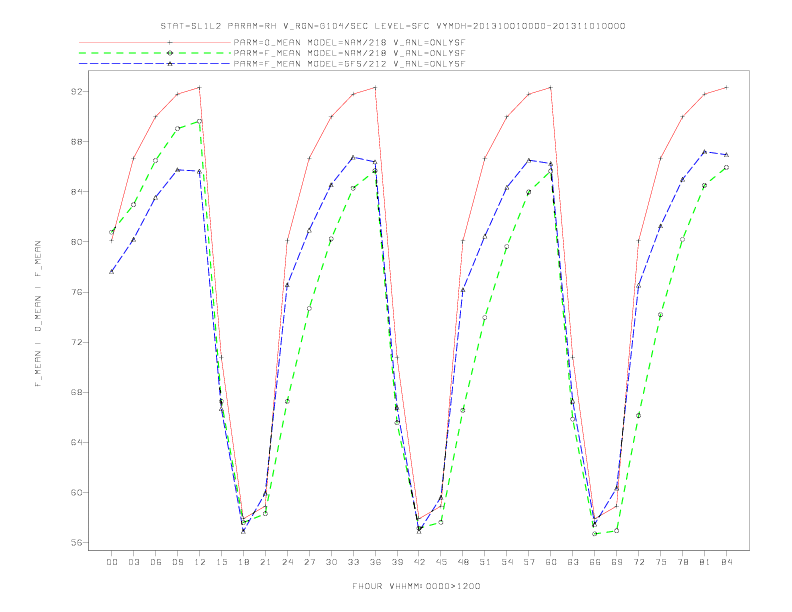Click the green curve's circle marker at hour 27
Viewport: 792px width, 612px height.
tap(309, 309)
